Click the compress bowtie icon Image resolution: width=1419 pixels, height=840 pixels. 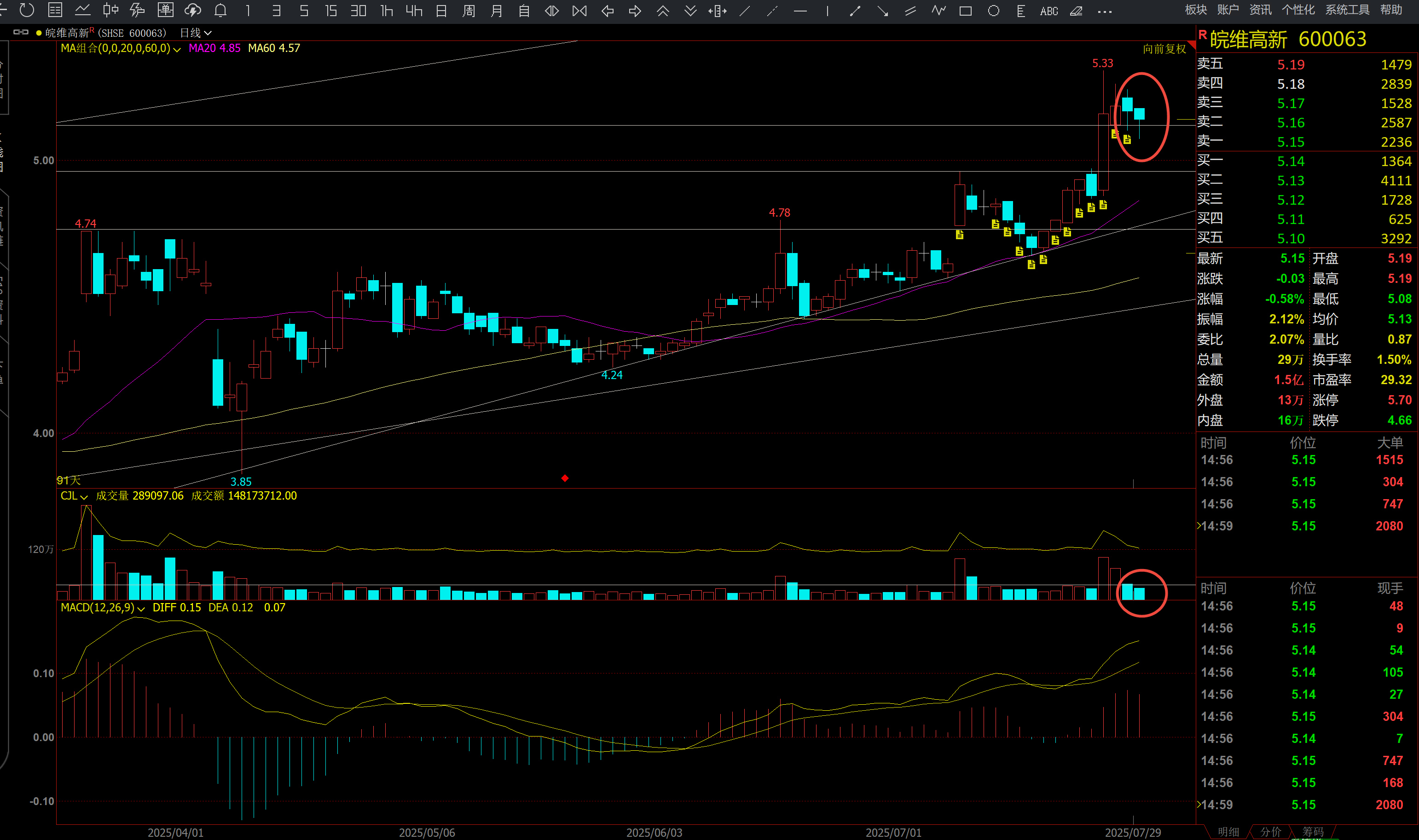(580, 11)
